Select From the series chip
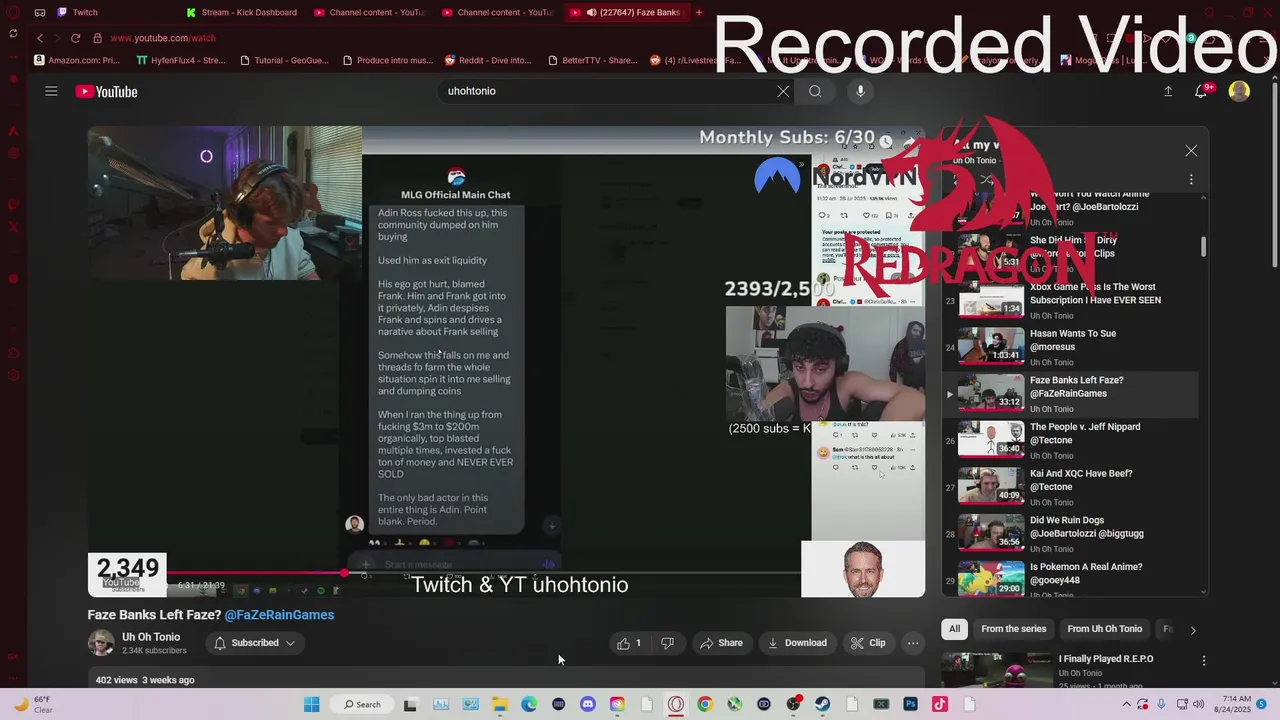The height and width of the screenshot is (720, 1280). (1013, 629)
